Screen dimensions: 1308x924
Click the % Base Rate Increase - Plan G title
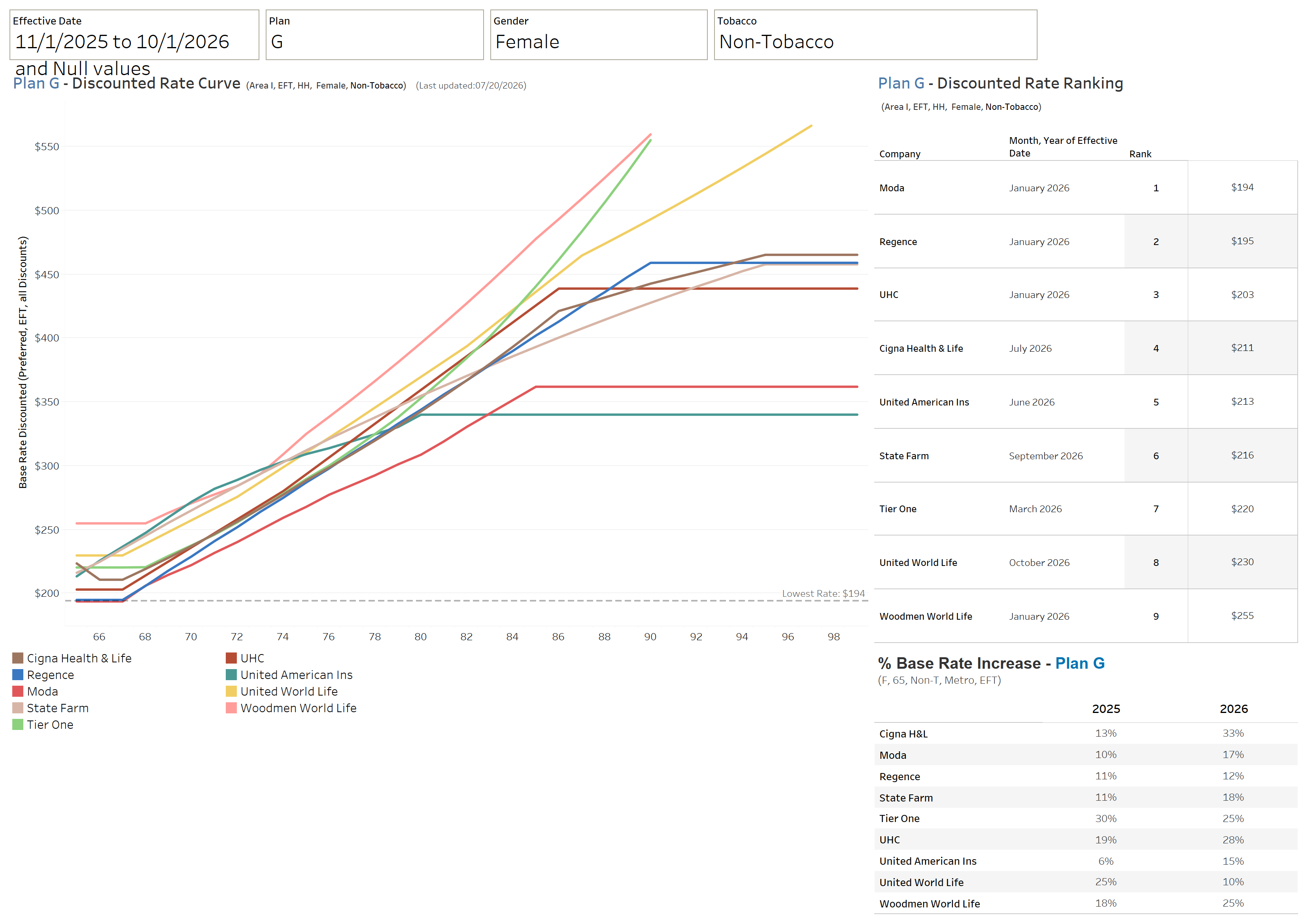click(991, 663)
